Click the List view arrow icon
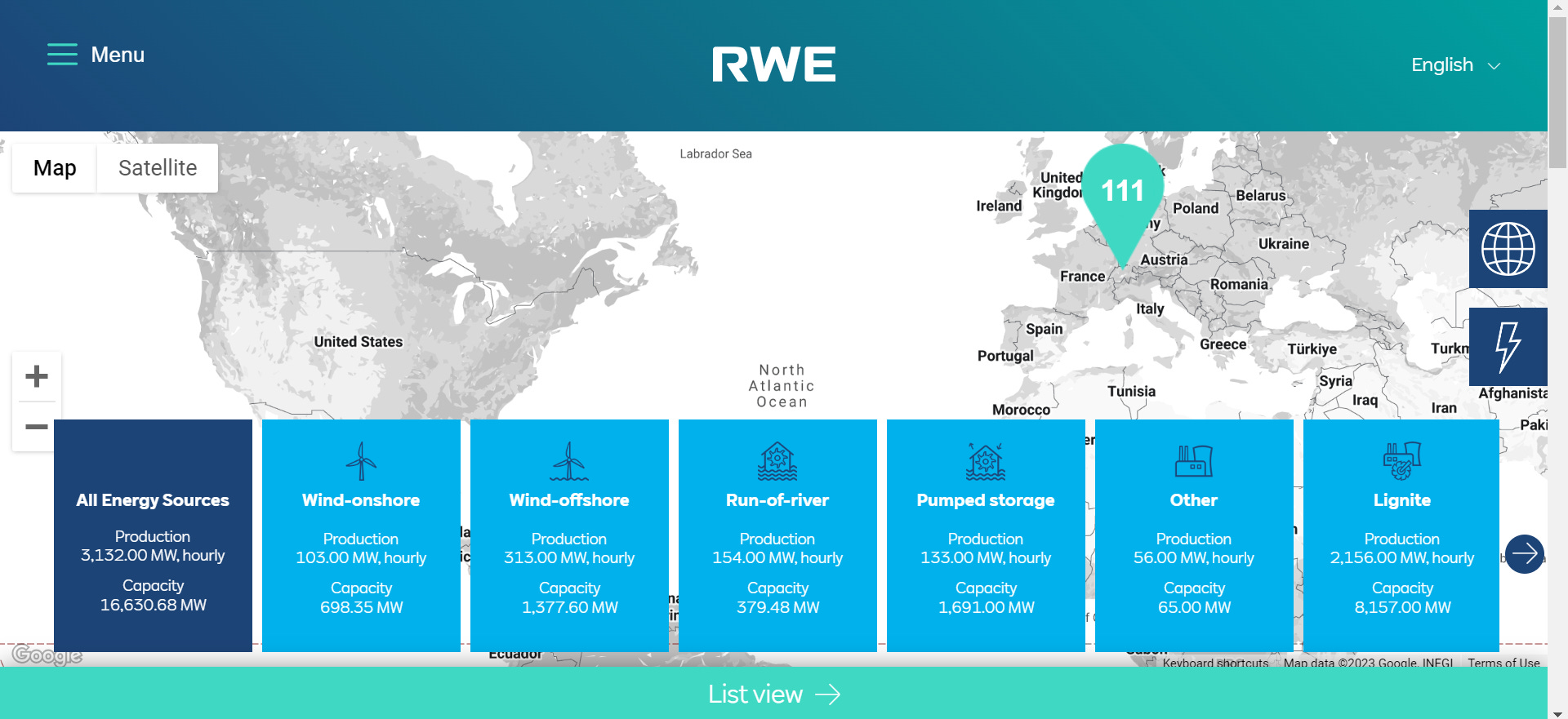1568x719 pixels. [x=828, y=695]
